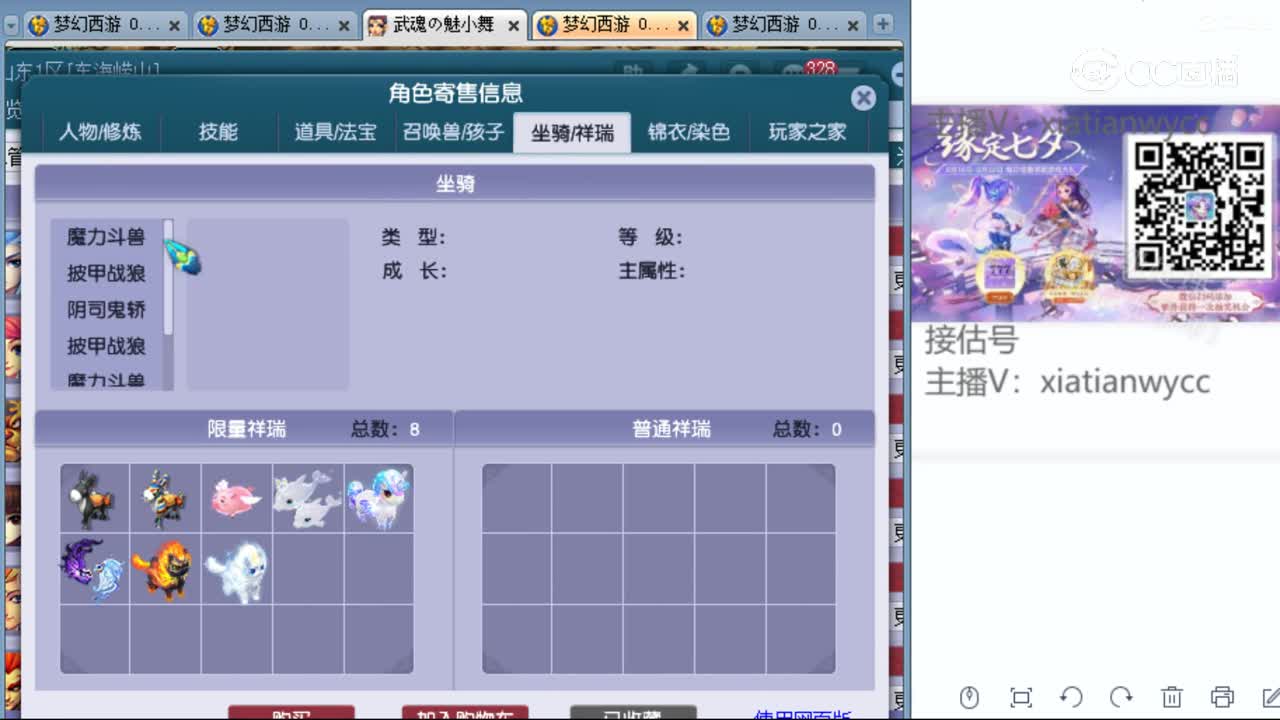Click the QR code image

(1198, 206)
